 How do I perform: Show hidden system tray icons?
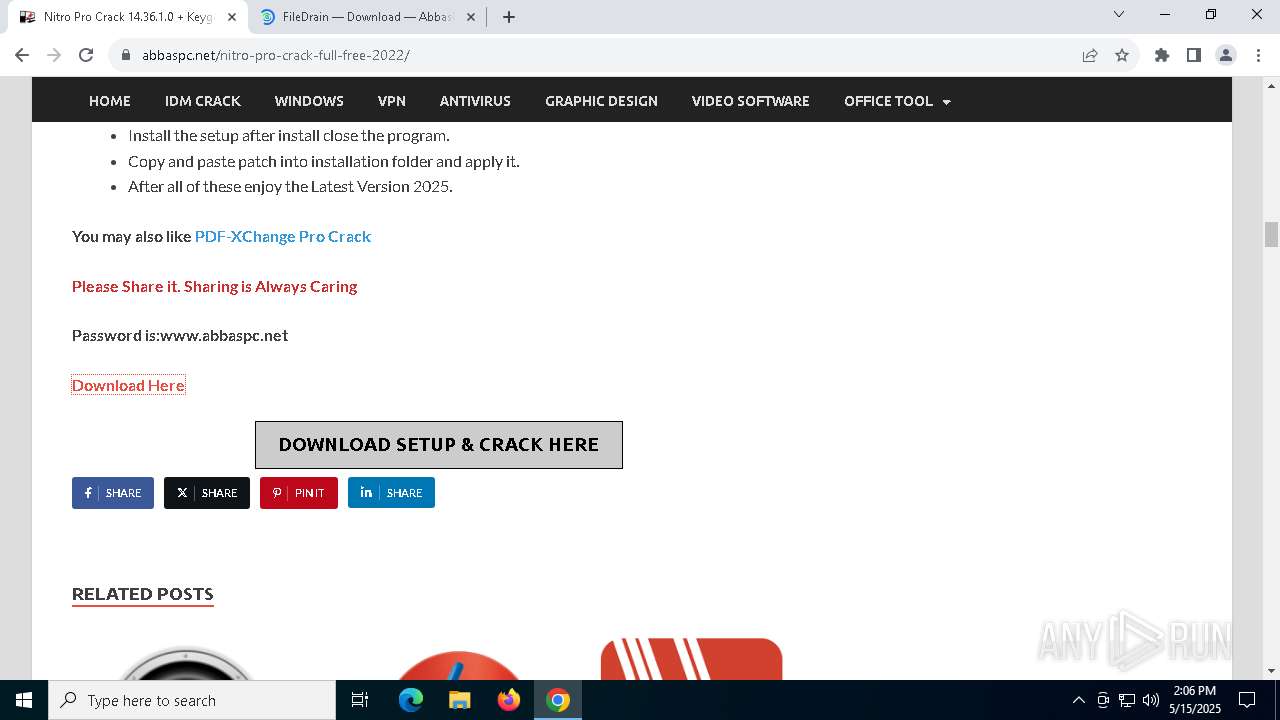[x=1078, y=700]
